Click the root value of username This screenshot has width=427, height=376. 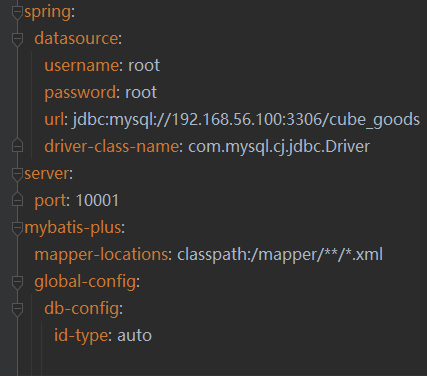(144, 65)
